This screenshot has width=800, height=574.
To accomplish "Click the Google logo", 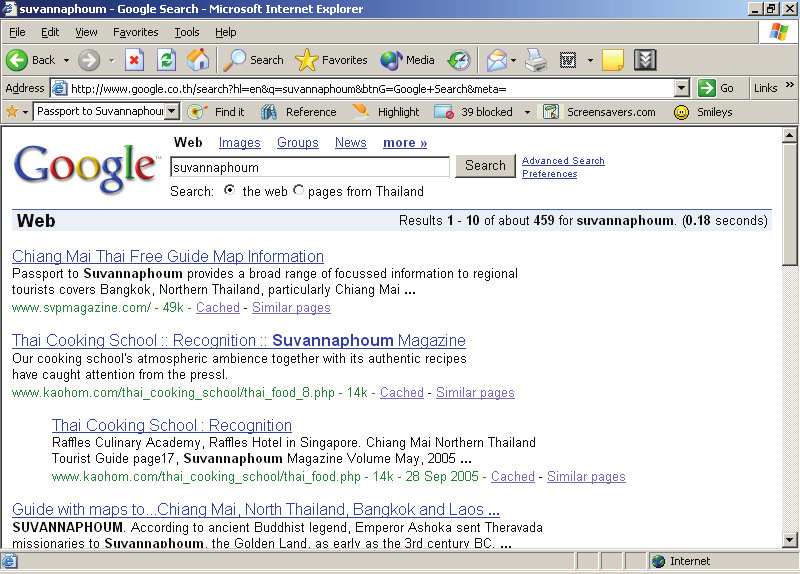I will 85,168.
